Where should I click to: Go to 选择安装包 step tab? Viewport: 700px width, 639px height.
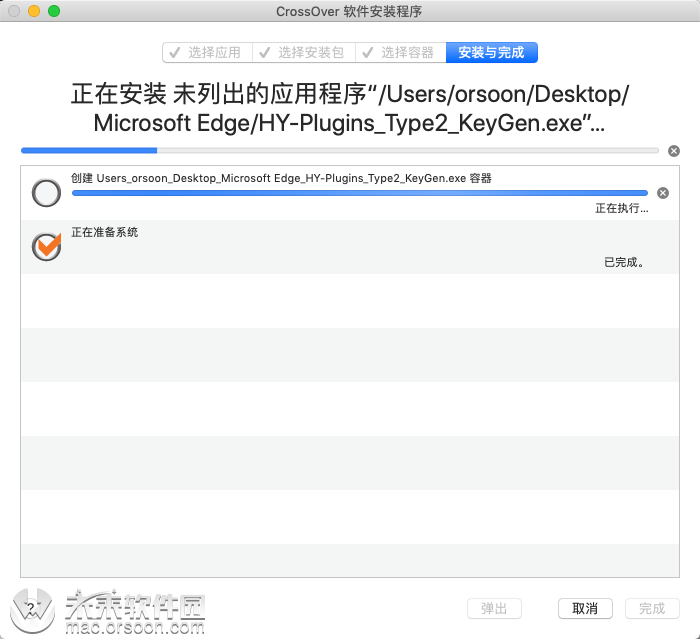coord(304,53)
